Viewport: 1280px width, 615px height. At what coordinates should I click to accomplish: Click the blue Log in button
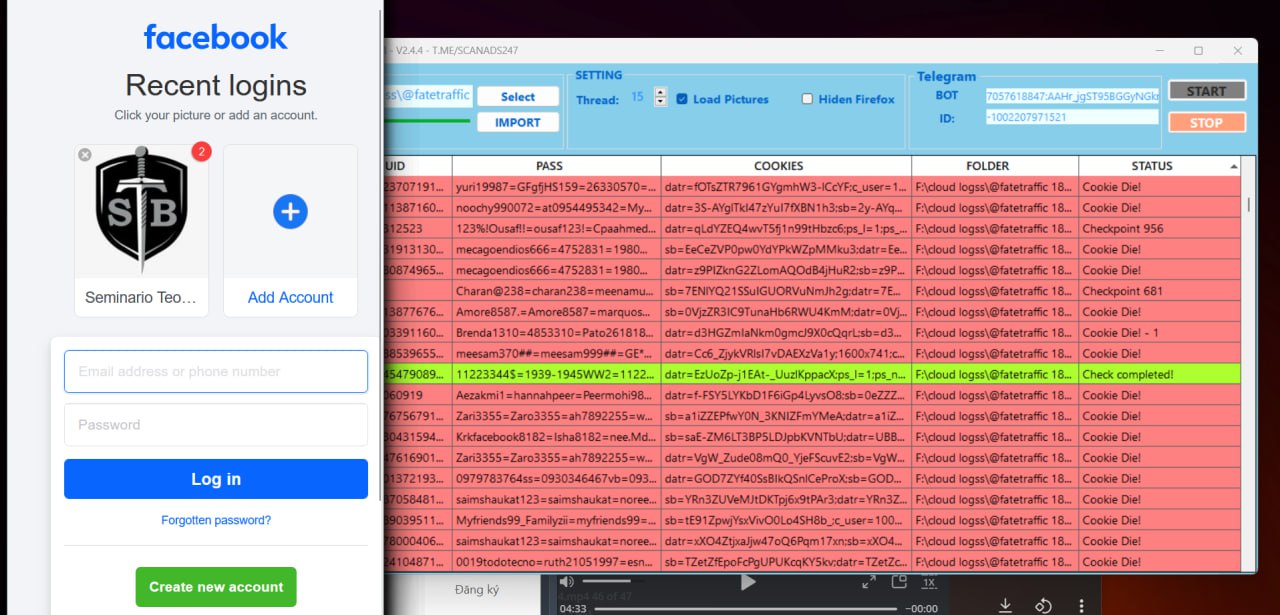coord(216,479)
